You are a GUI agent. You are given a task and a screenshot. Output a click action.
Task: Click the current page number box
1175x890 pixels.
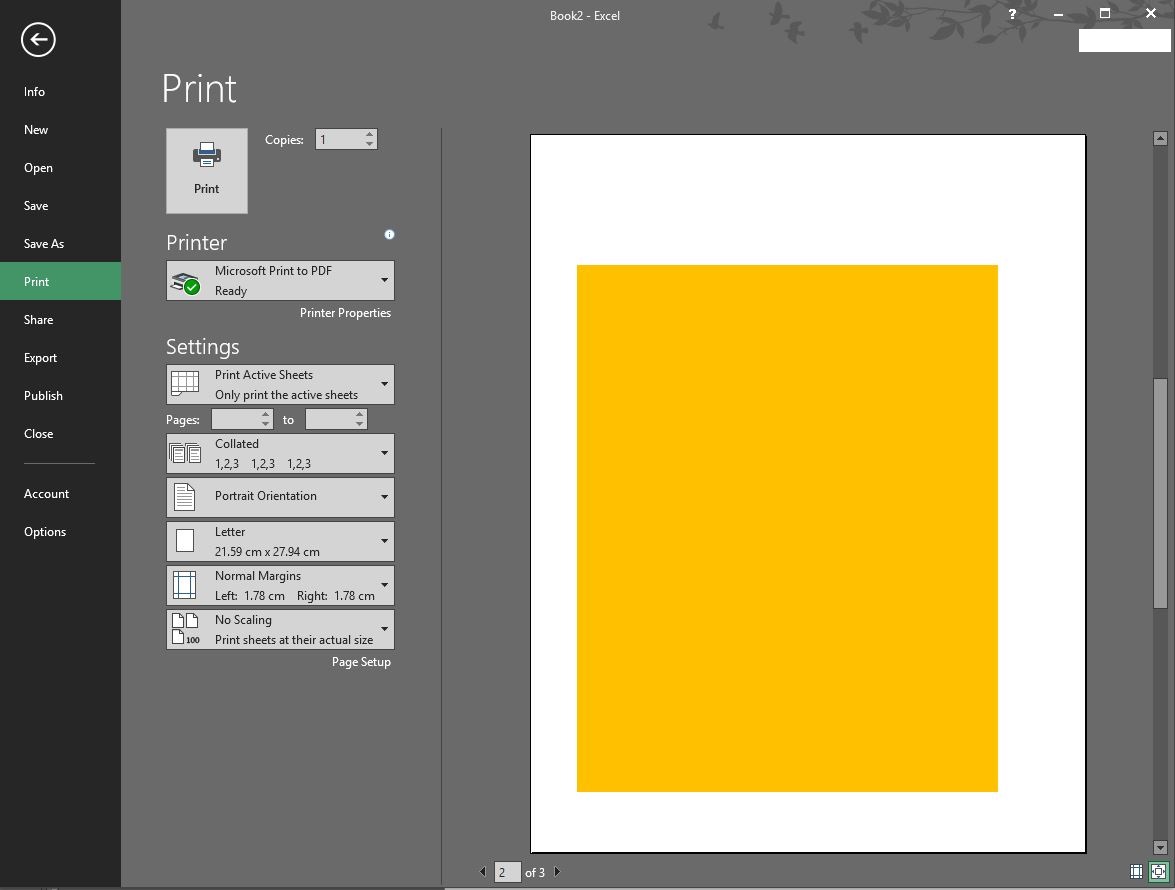coord(507,872)
